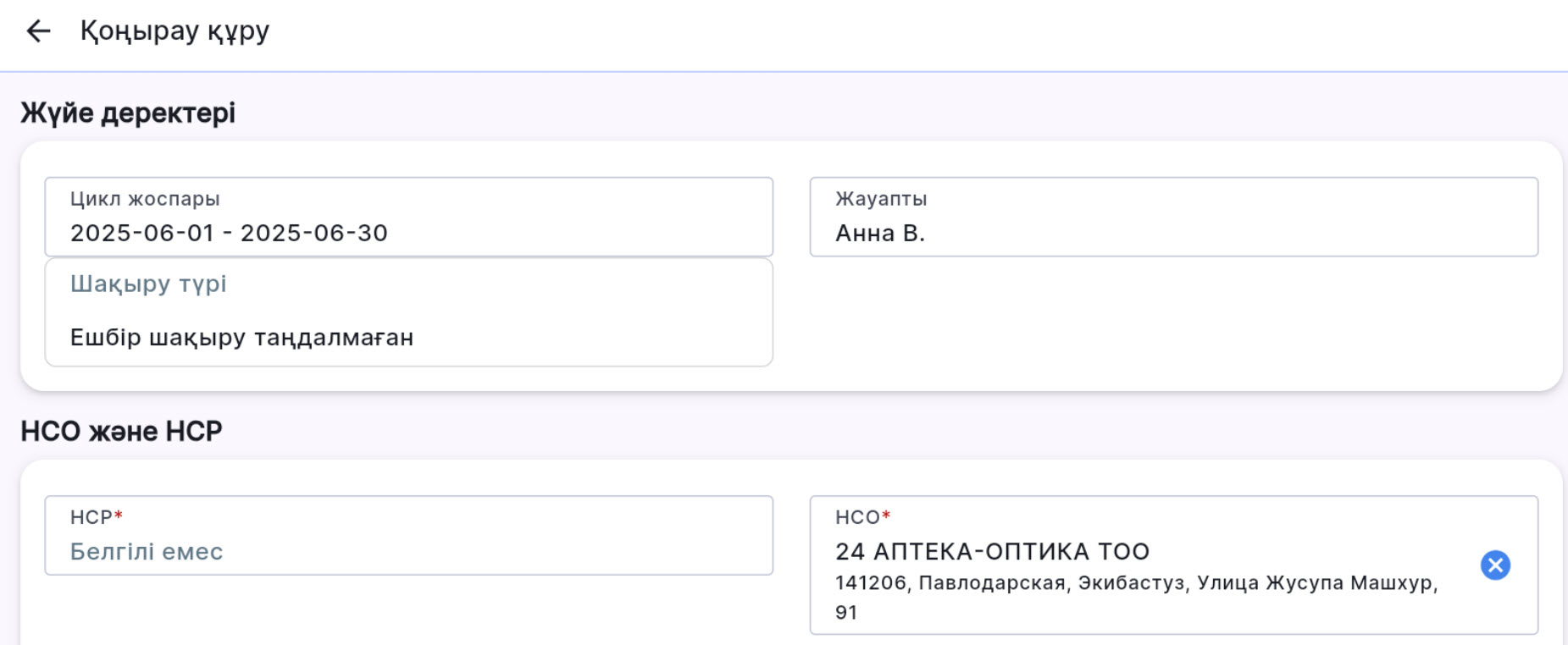
Task: Click the back arrow icon
Action: pyautogui.click(x=38, y=31)
